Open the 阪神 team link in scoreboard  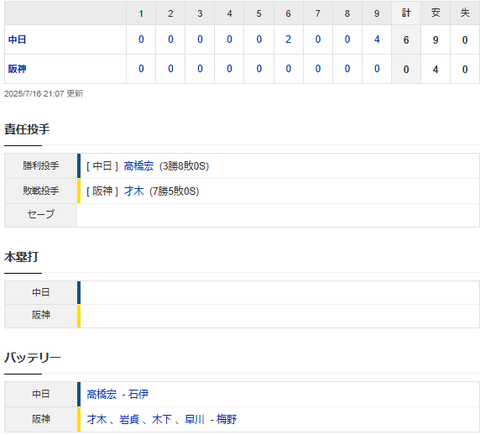[17, 69]
